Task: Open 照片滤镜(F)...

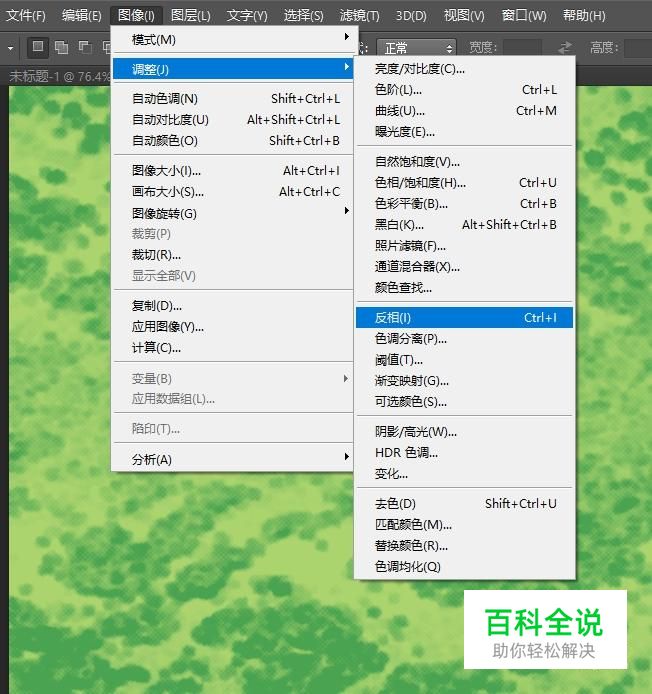Action: click(464, 246)
